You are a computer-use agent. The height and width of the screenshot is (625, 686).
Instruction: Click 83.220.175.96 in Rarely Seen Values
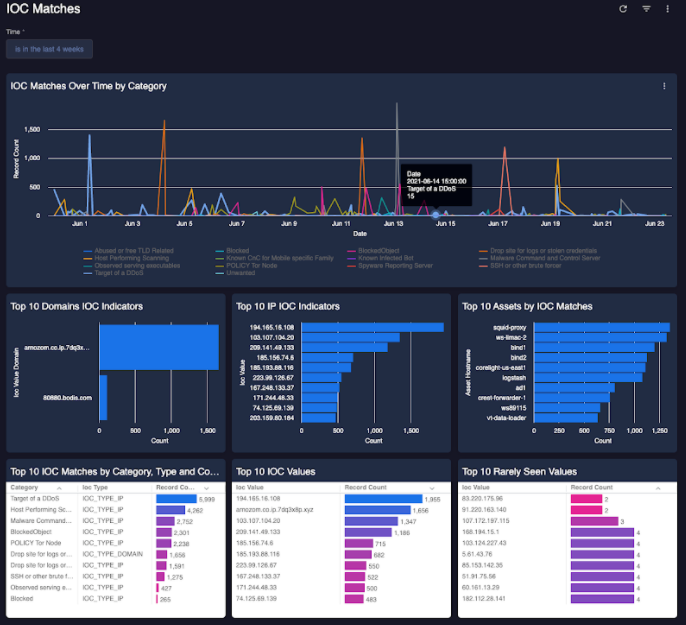point(483,499)
